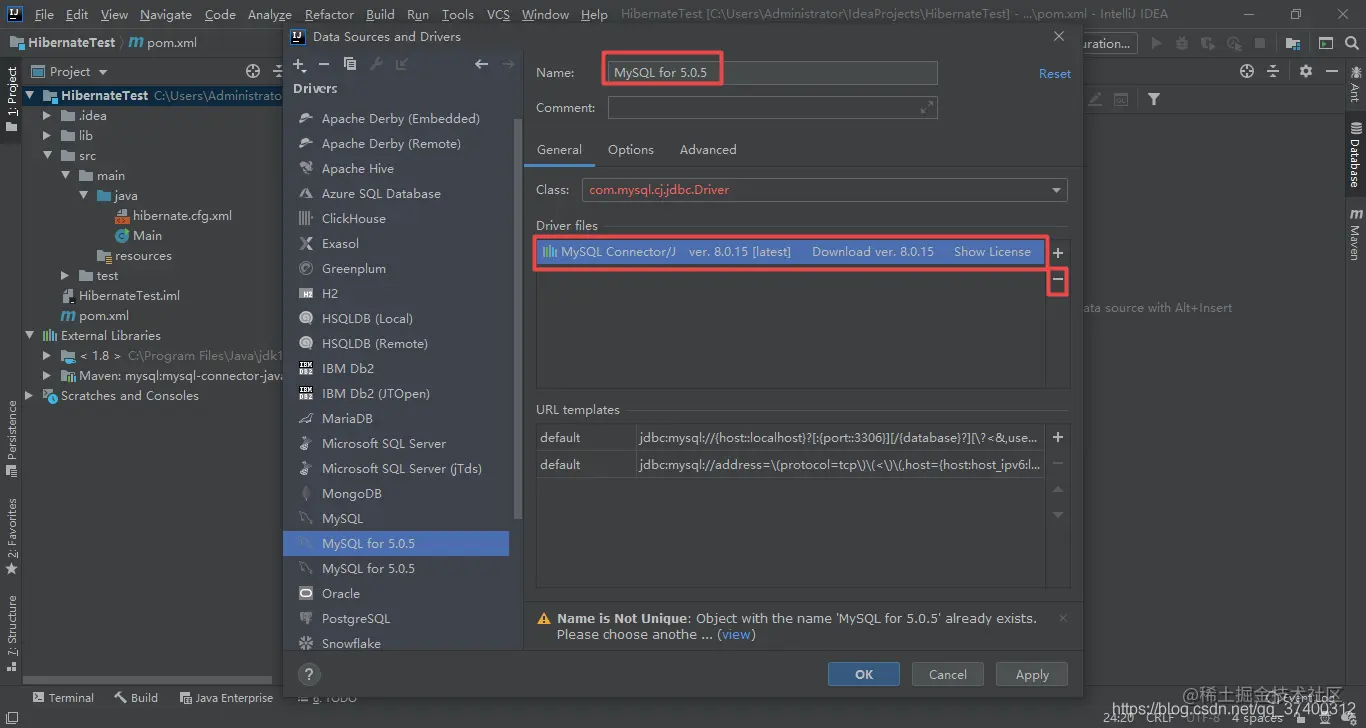
Task: Open the Class driver dropdown
Action: [1057, 190]
